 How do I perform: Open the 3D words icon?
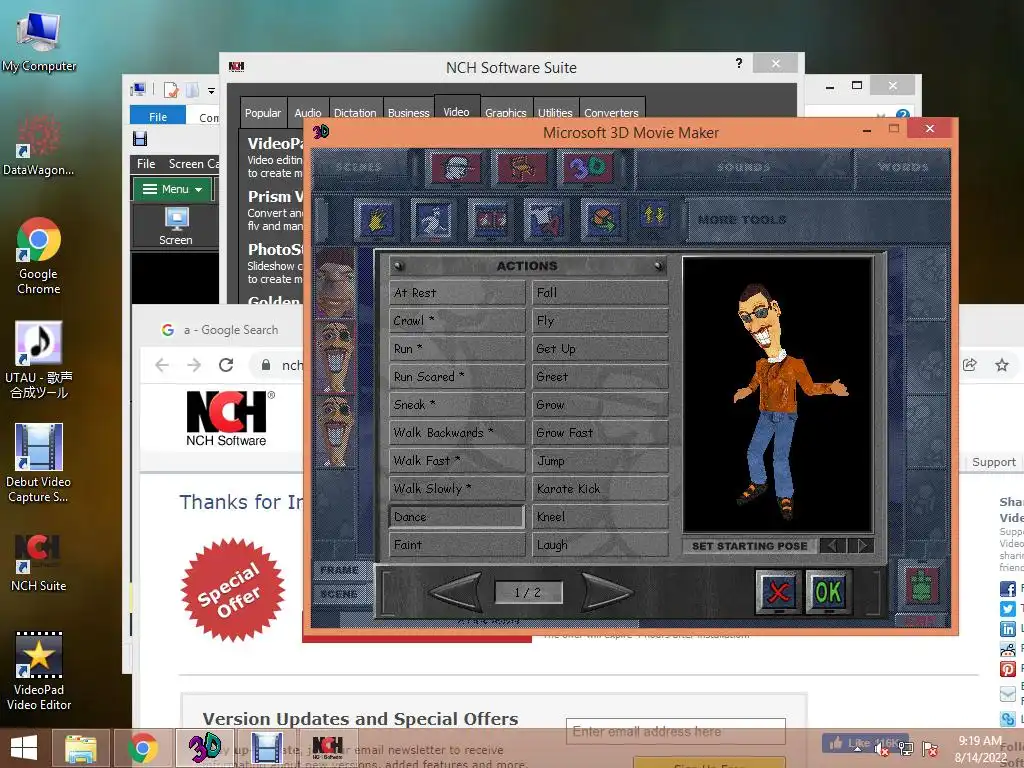pos(589,168)
